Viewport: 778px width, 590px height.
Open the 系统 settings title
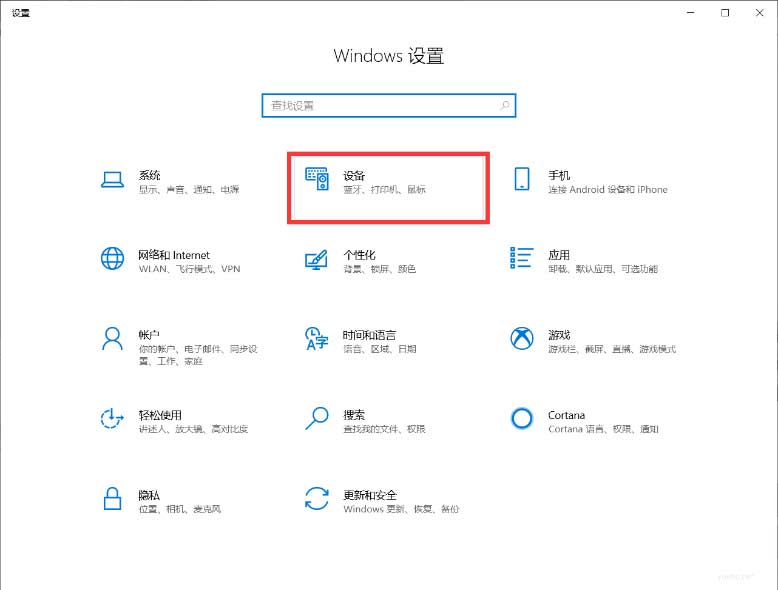tap(149, 175)
